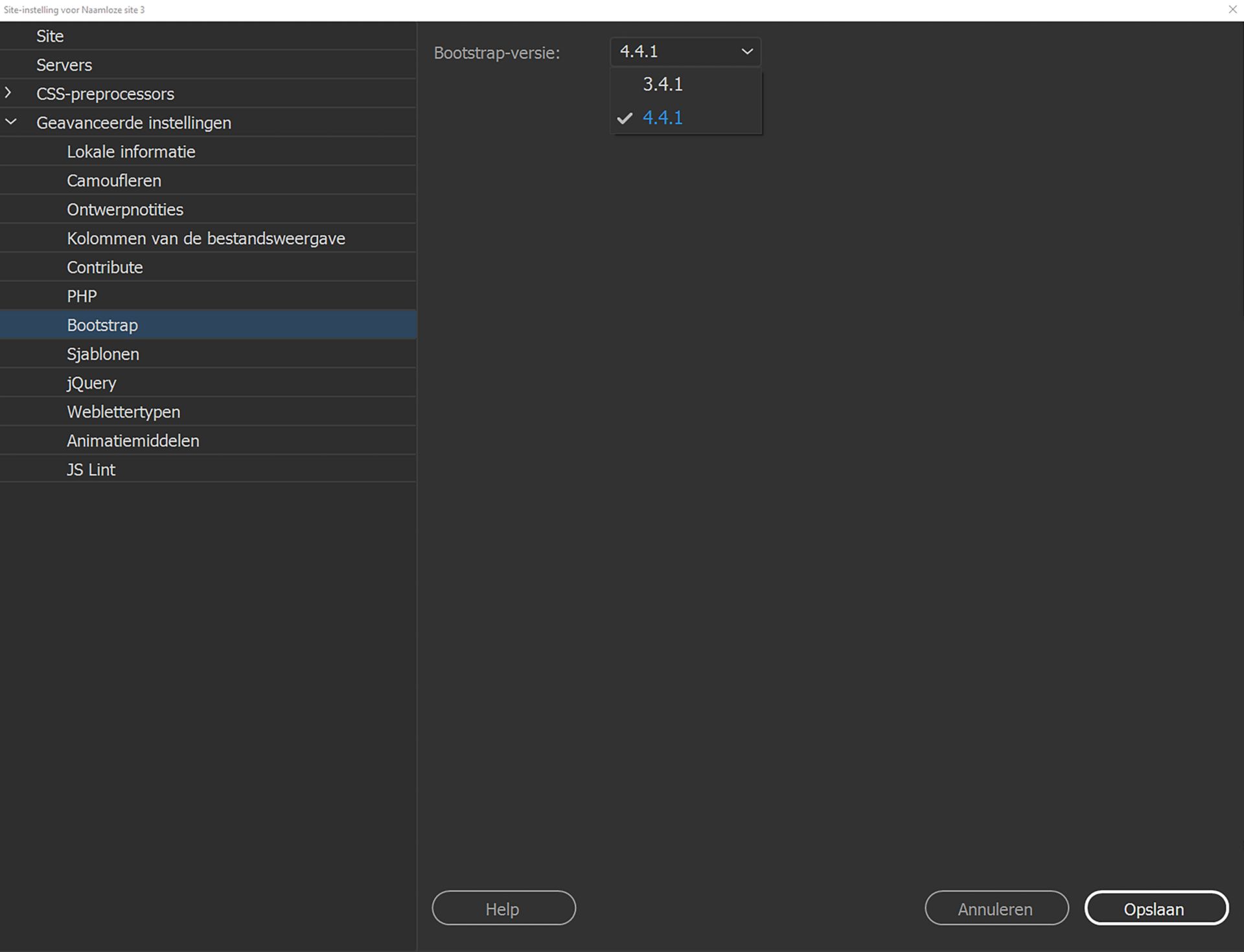Open the Site settings category

click(x=50, y=36)
